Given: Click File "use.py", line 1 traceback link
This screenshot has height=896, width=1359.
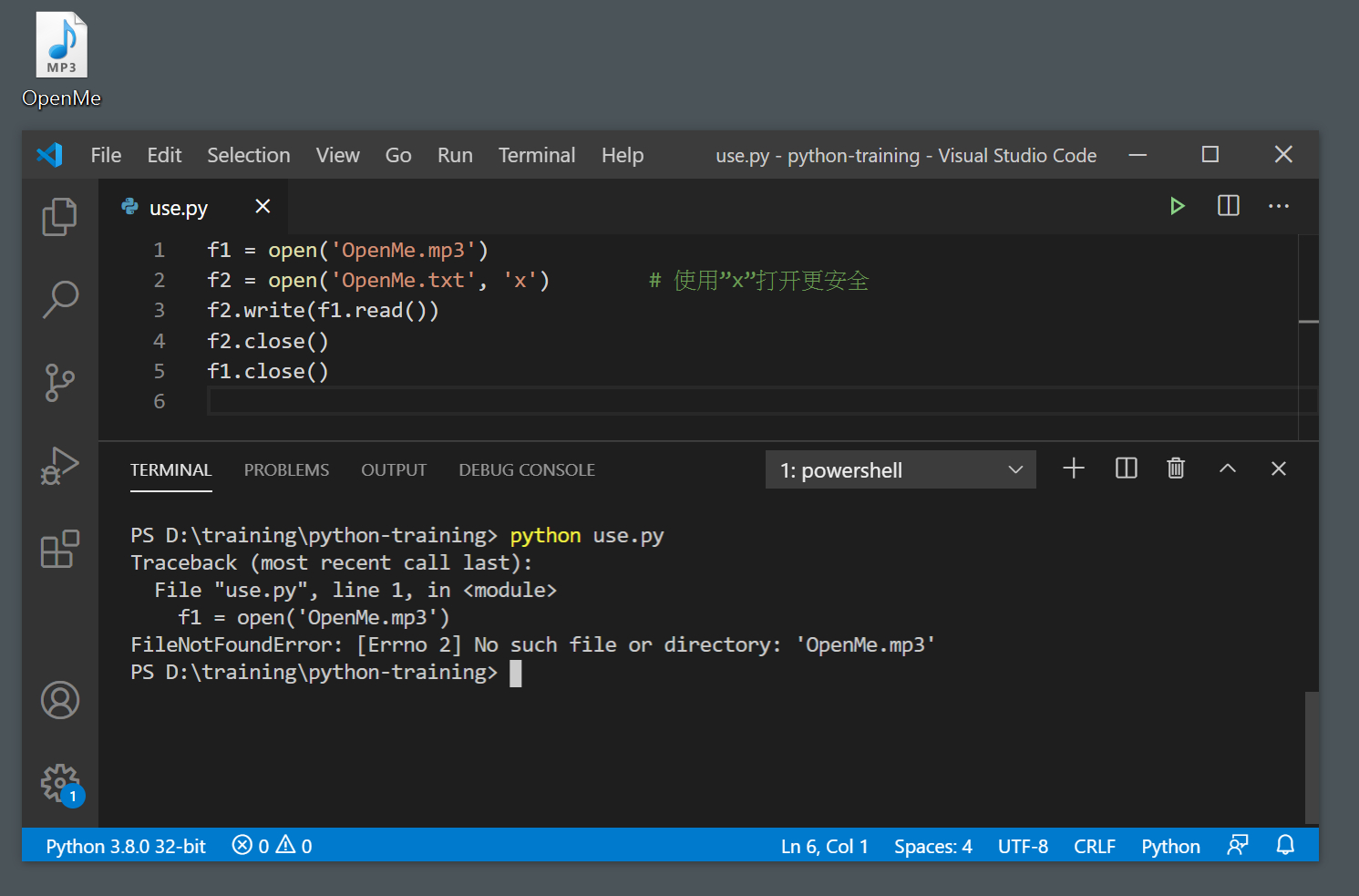Looking at the screenshot, I should (355, 590).
